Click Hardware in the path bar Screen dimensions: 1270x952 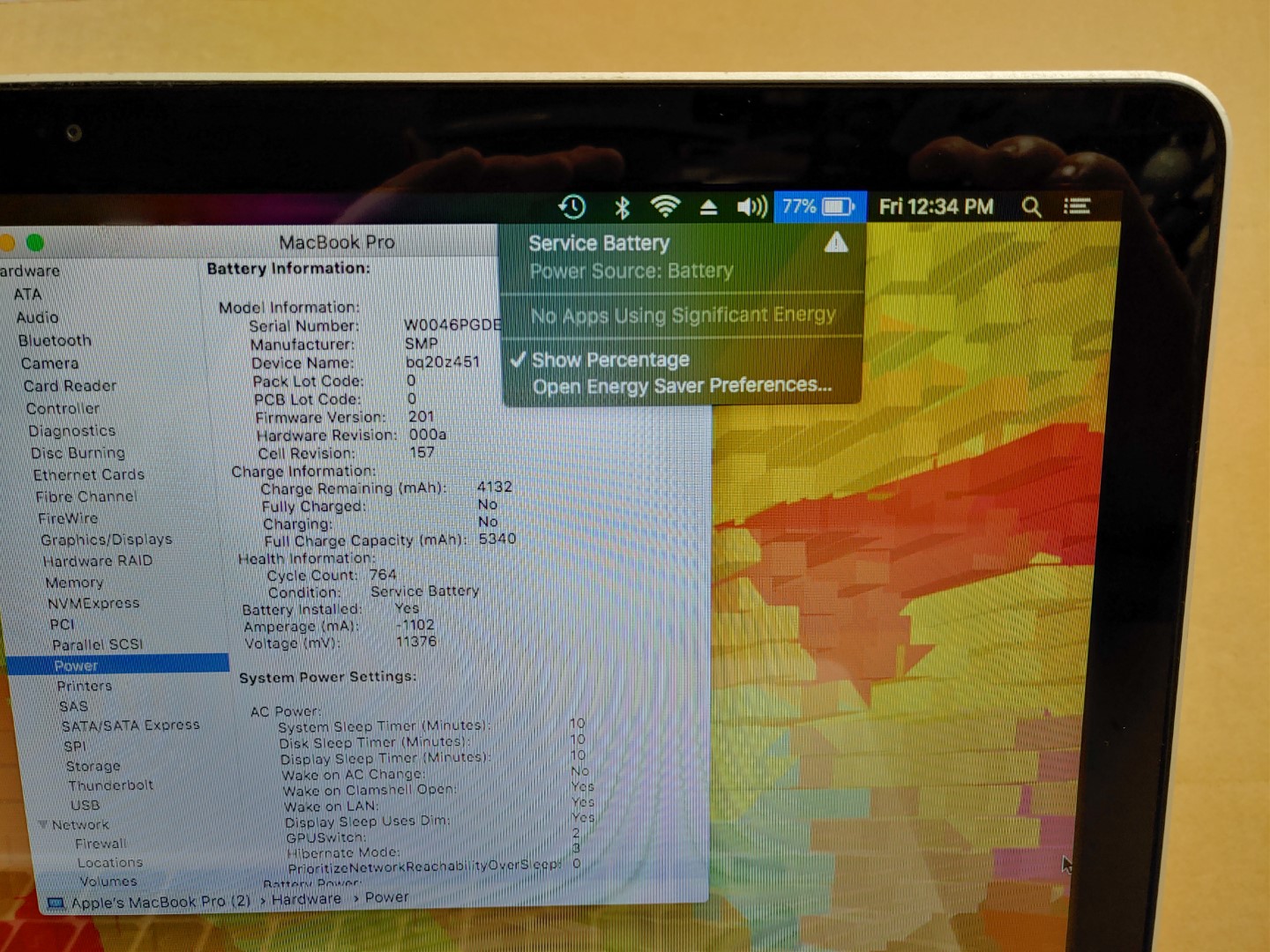[x=306, y=900]
